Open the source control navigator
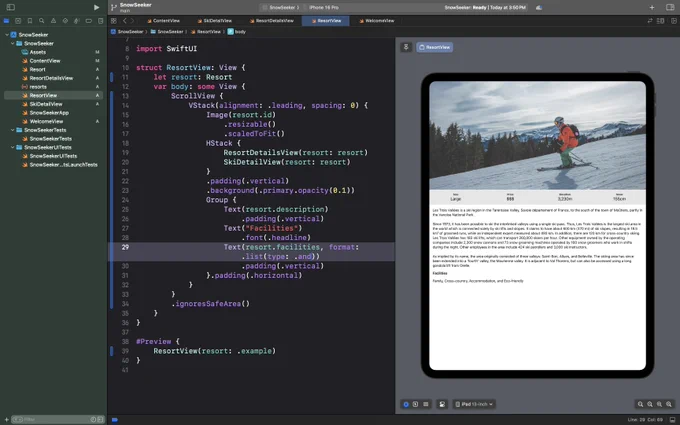 18,20
